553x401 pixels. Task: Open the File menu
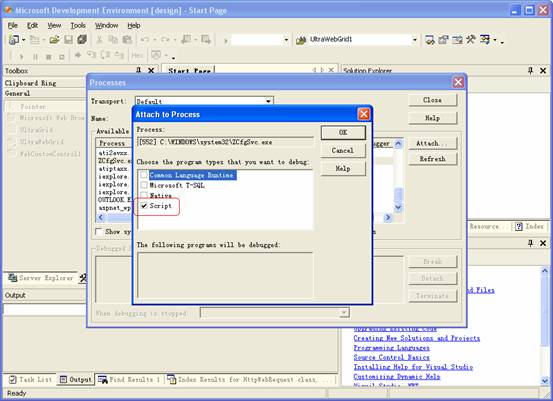[x=13, y=25]
